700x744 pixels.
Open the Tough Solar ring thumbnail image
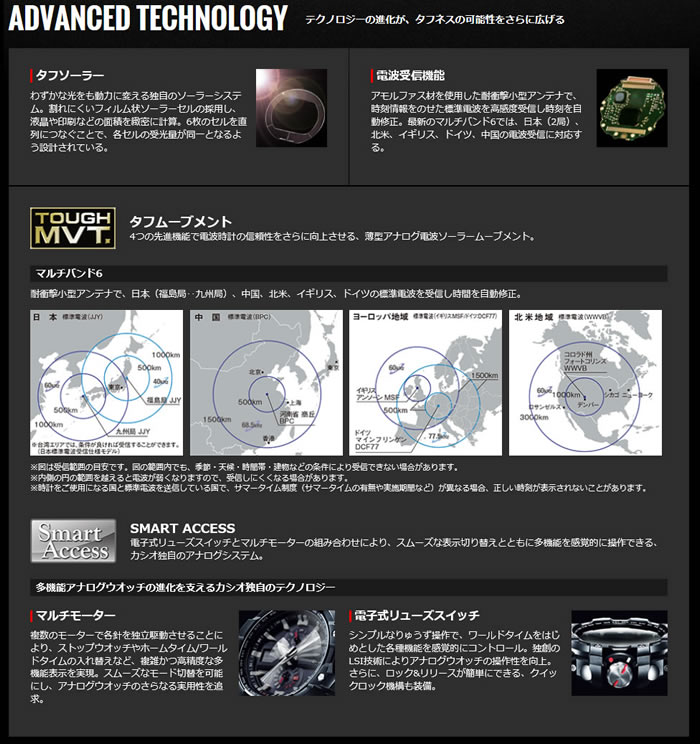coord(291,108)
